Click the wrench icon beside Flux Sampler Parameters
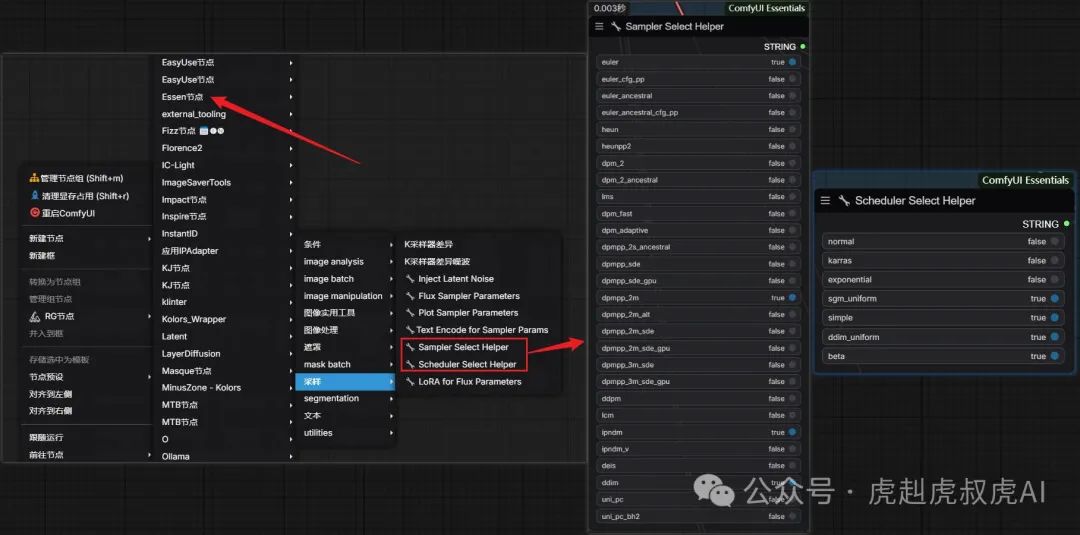Image resolution: width=1080 pixels, height=535 pixels. click(411, 296)
